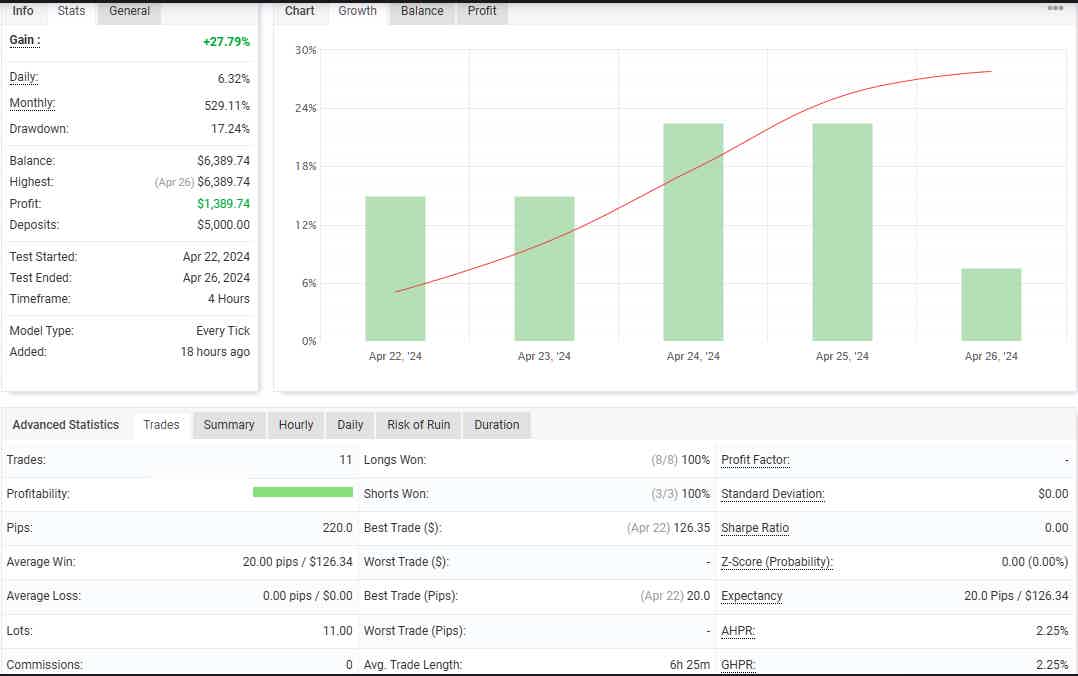Viewport: 1078px width, 676px height.
Task: Click the green Profitability bar
Action: pos(302,492)
